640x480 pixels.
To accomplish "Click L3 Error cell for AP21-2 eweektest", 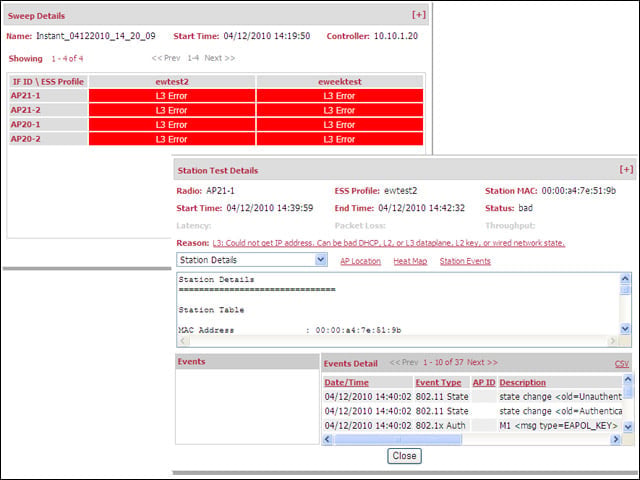I will tap(340, 110).
